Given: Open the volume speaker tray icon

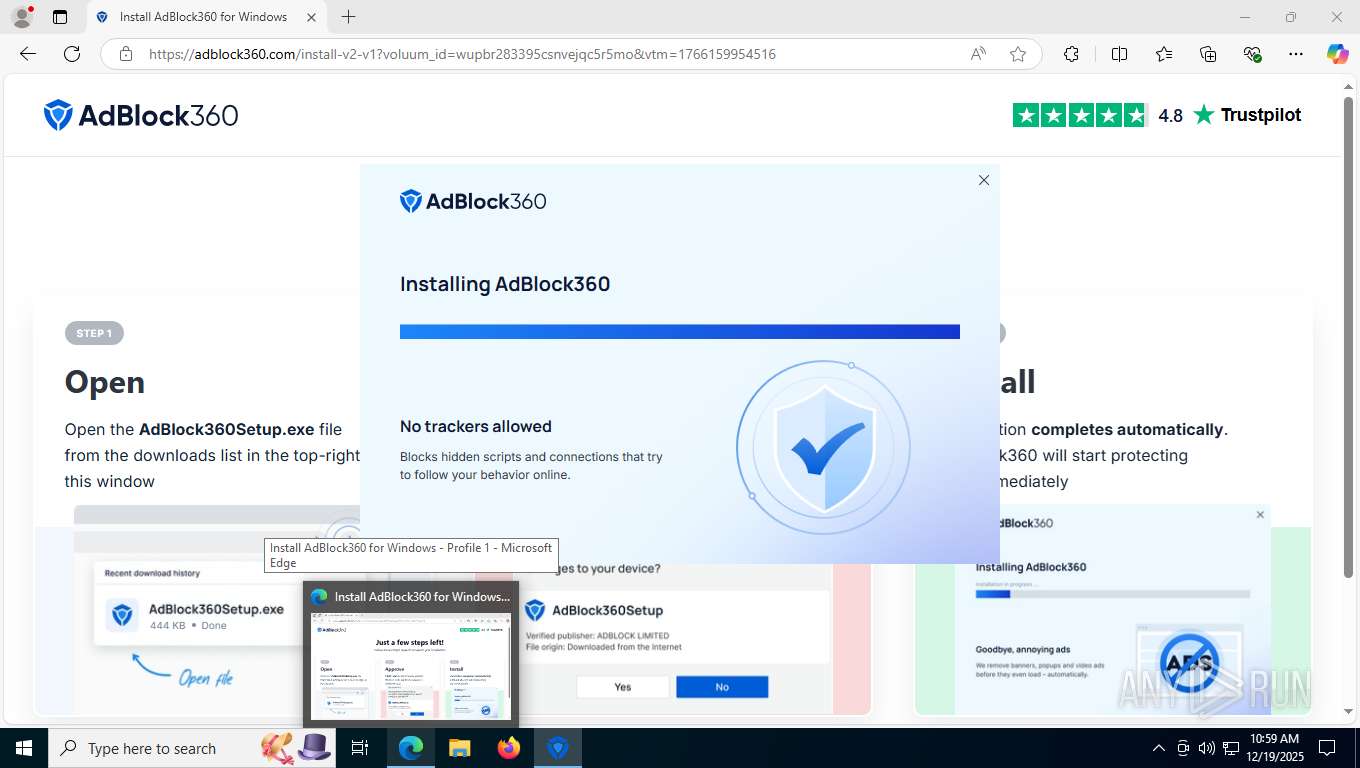Looking at the screenshot, I should [1207, 748].
